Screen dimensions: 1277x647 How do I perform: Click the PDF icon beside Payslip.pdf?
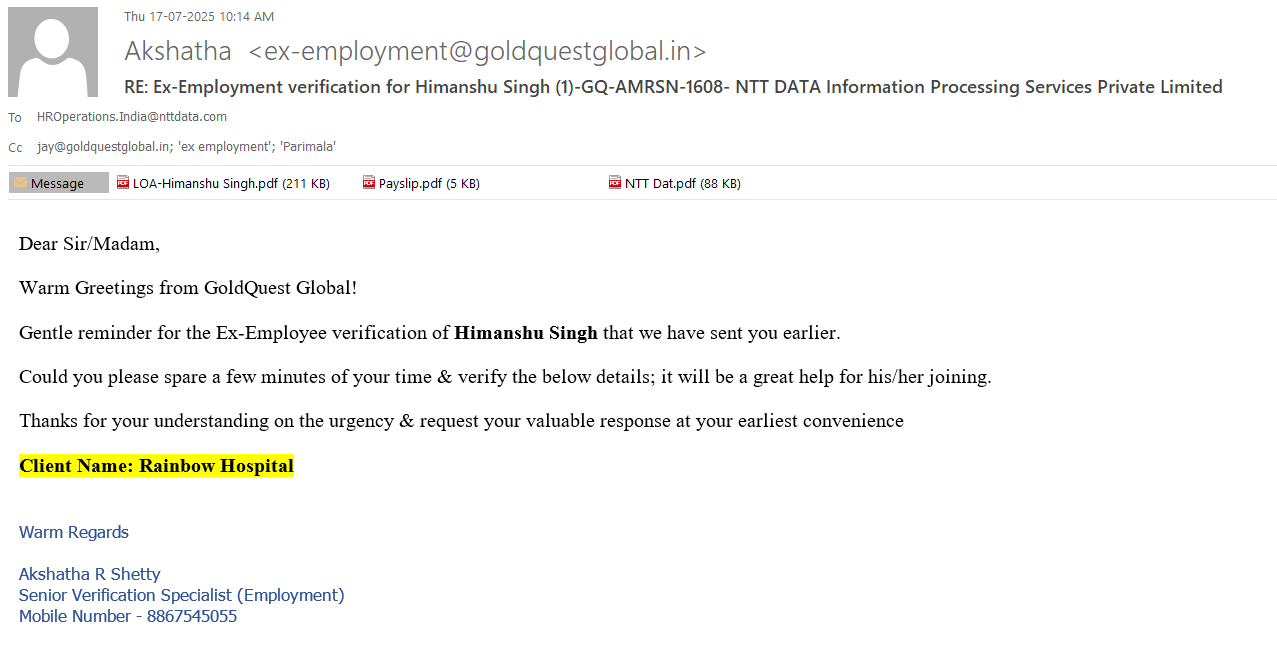click(369, 183)
